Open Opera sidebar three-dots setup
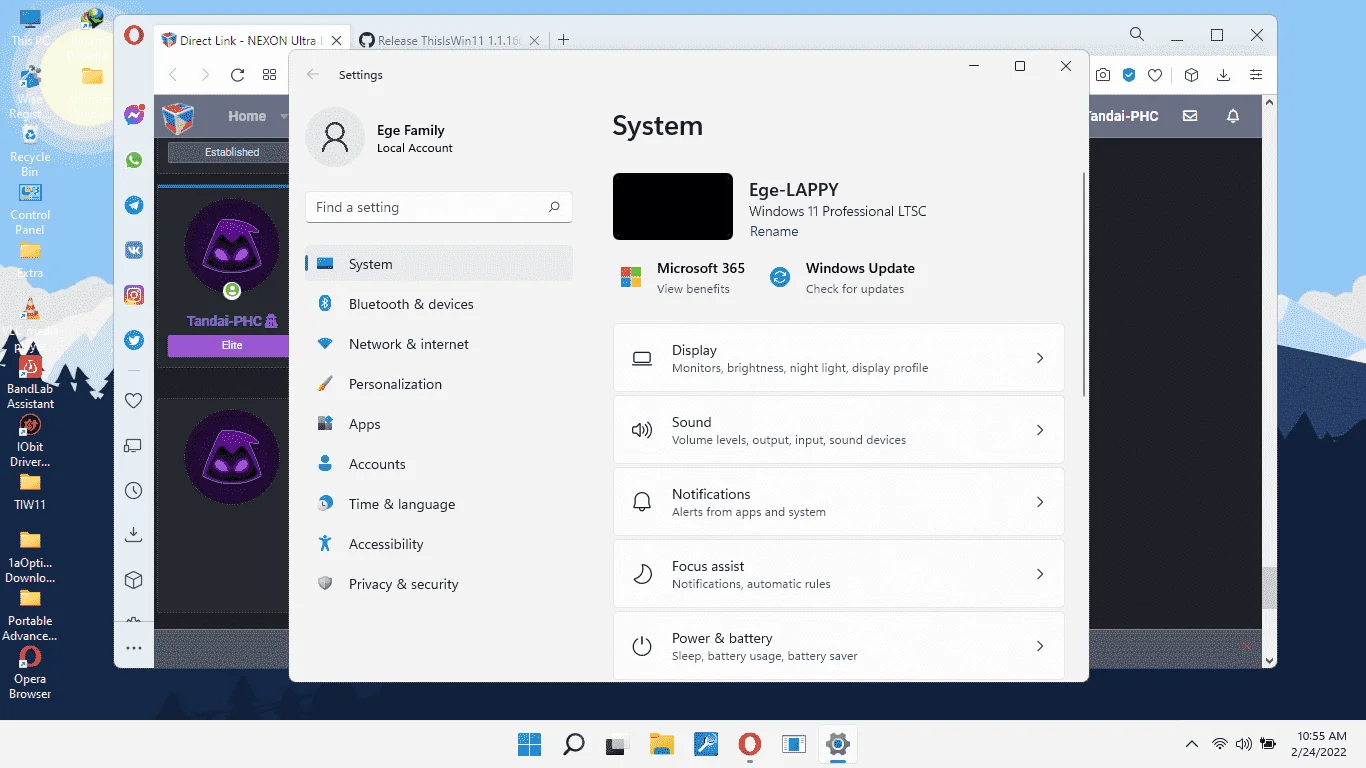1366x768 pixels. [x=133, y=648]
